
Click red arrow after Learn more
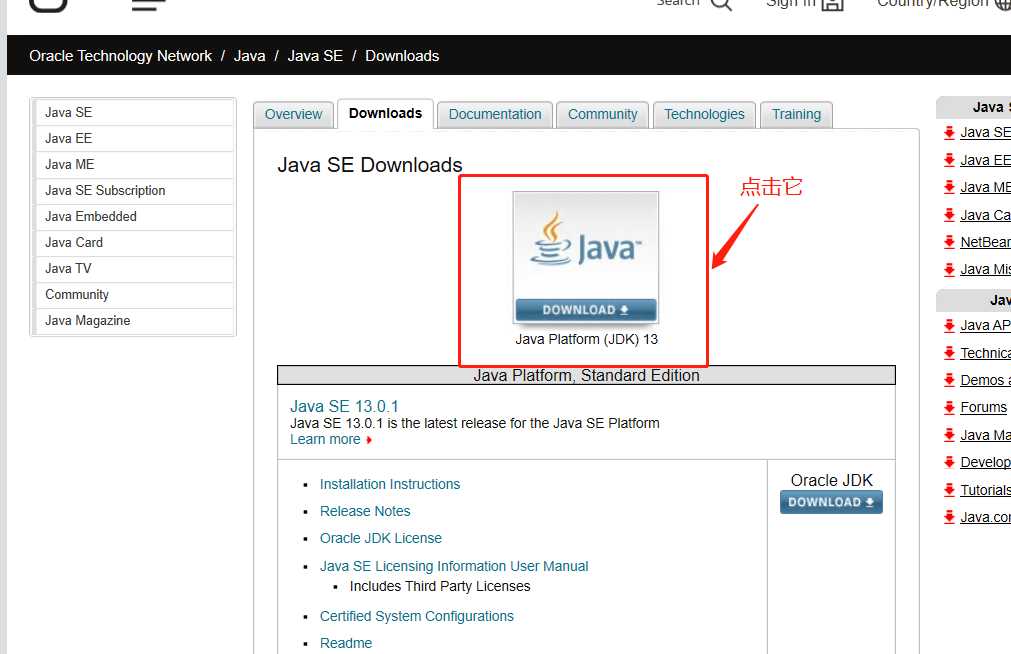(369, 440)
